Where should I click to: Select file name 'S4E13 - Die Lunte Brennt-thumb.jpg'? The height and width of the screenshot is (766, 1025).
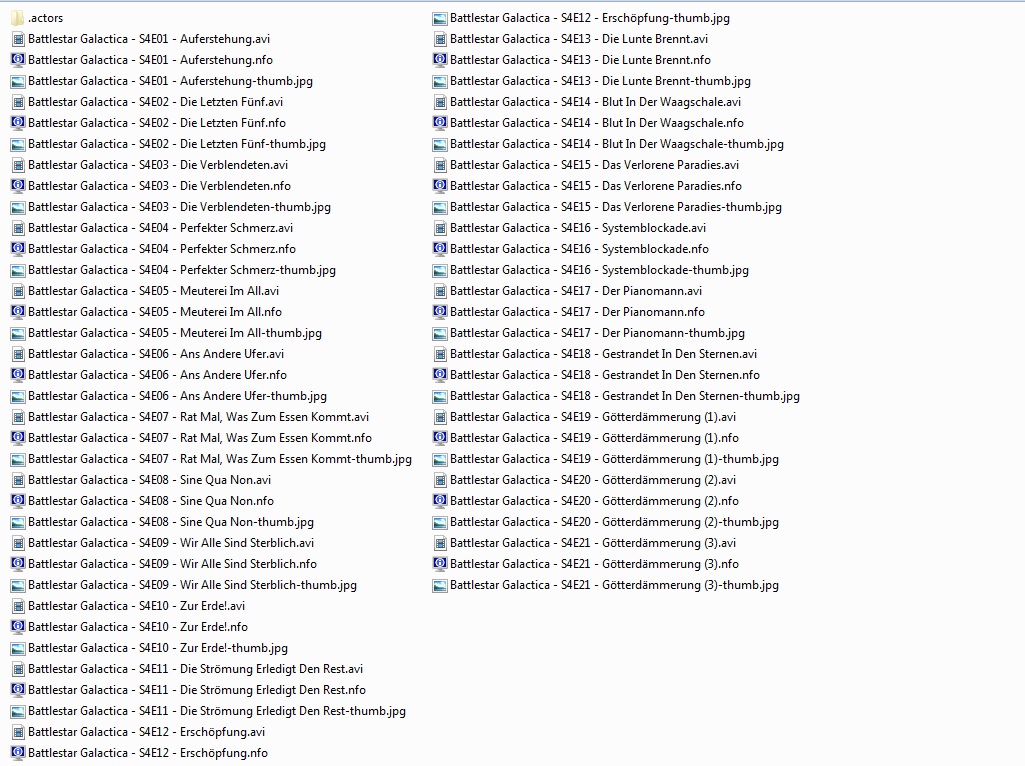[600, 81]
